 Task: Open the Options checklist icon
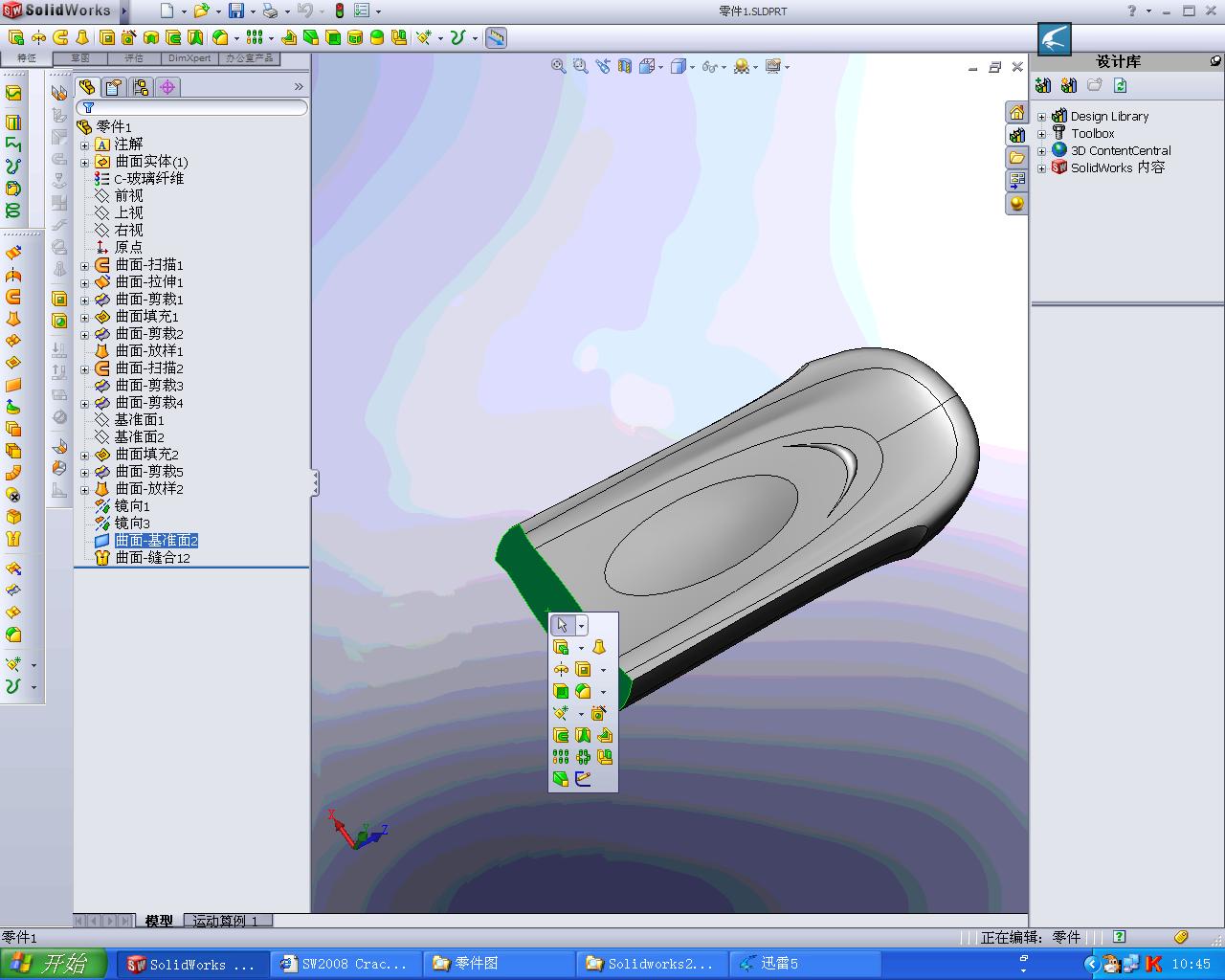coord(362,11)
